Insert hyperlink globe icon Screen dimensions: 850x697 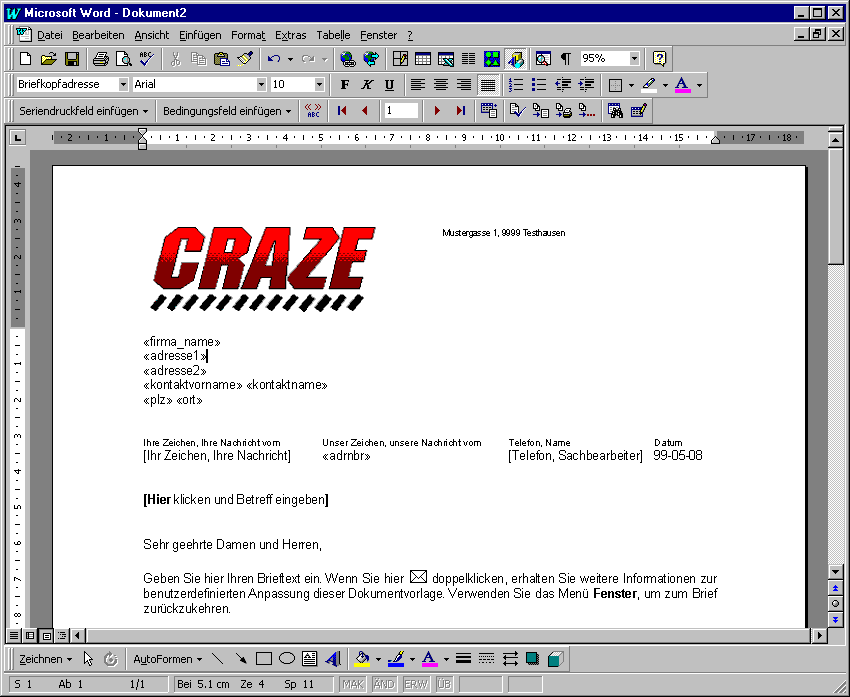point(347,59)
